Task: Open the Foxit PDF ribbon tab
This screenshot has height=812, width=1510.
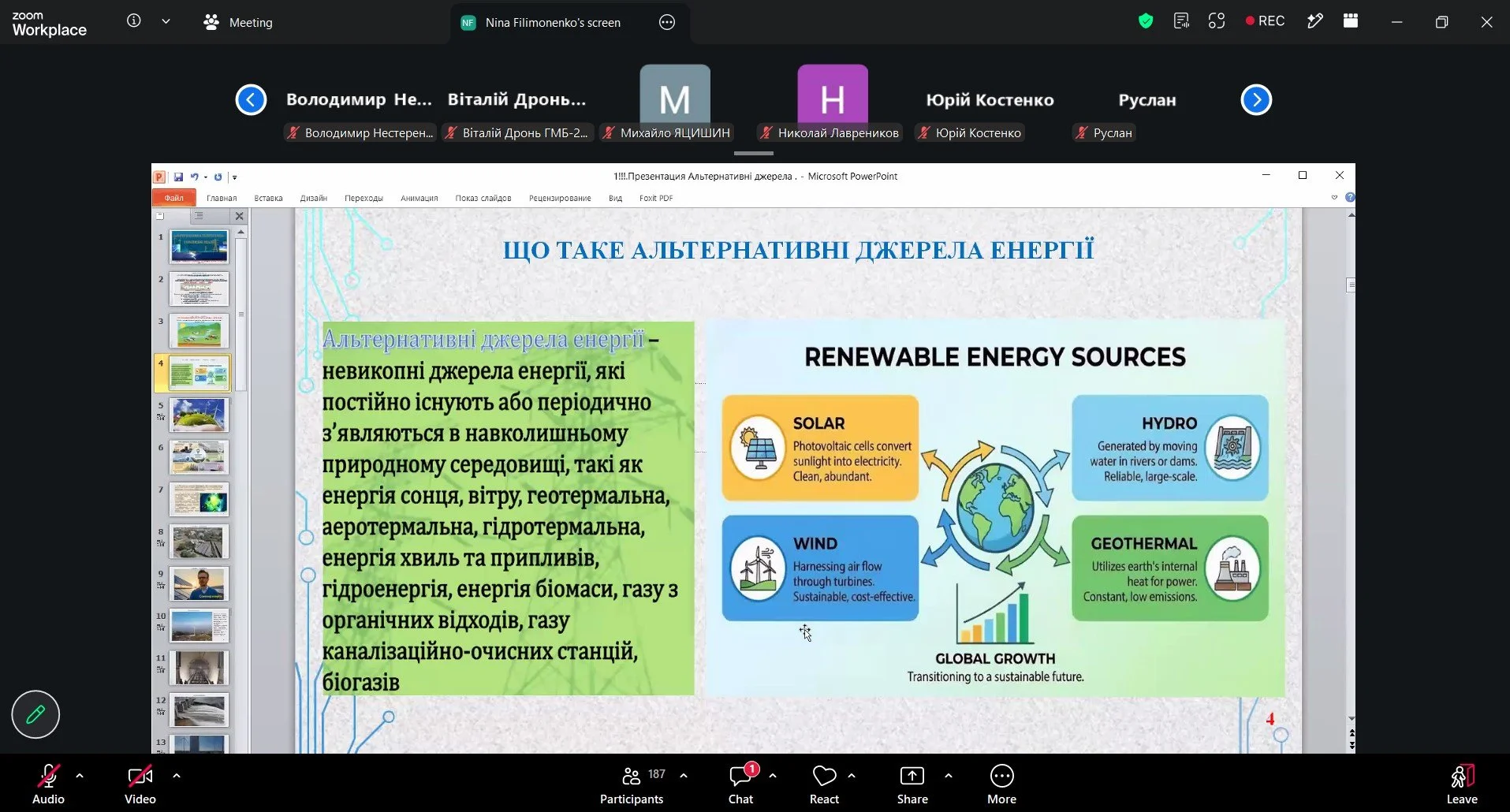Action: tap(656, 198)
